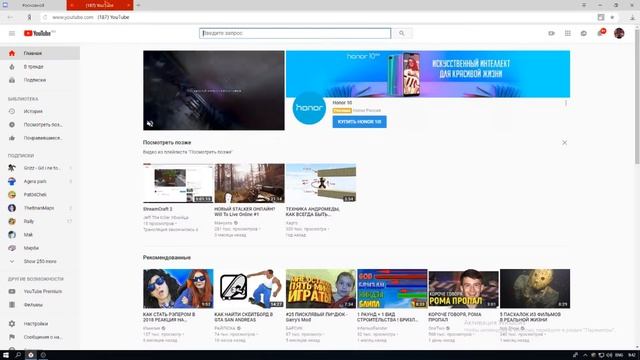Open the notifications bell
This screenshot has height=360, width=640.
[x=601, y=33]
